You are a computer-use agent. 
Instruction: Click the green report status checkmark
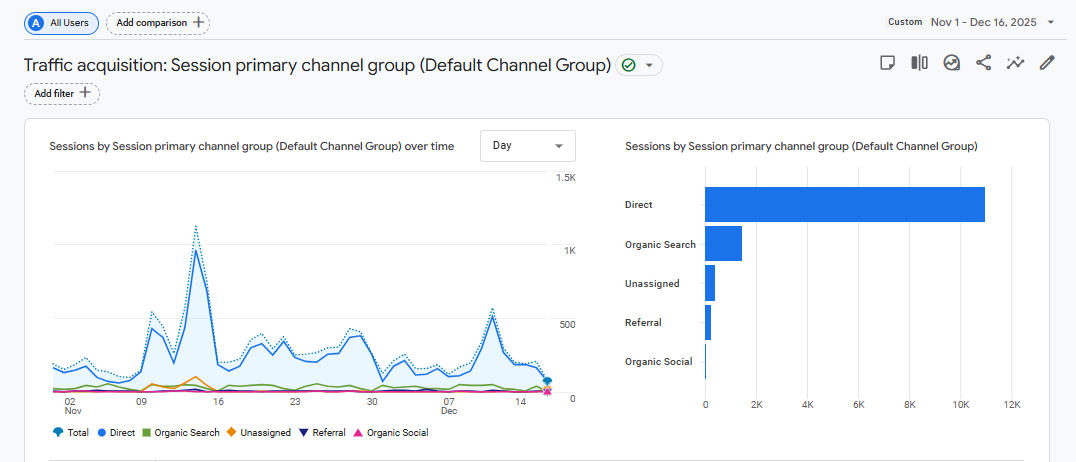point(629,65)
